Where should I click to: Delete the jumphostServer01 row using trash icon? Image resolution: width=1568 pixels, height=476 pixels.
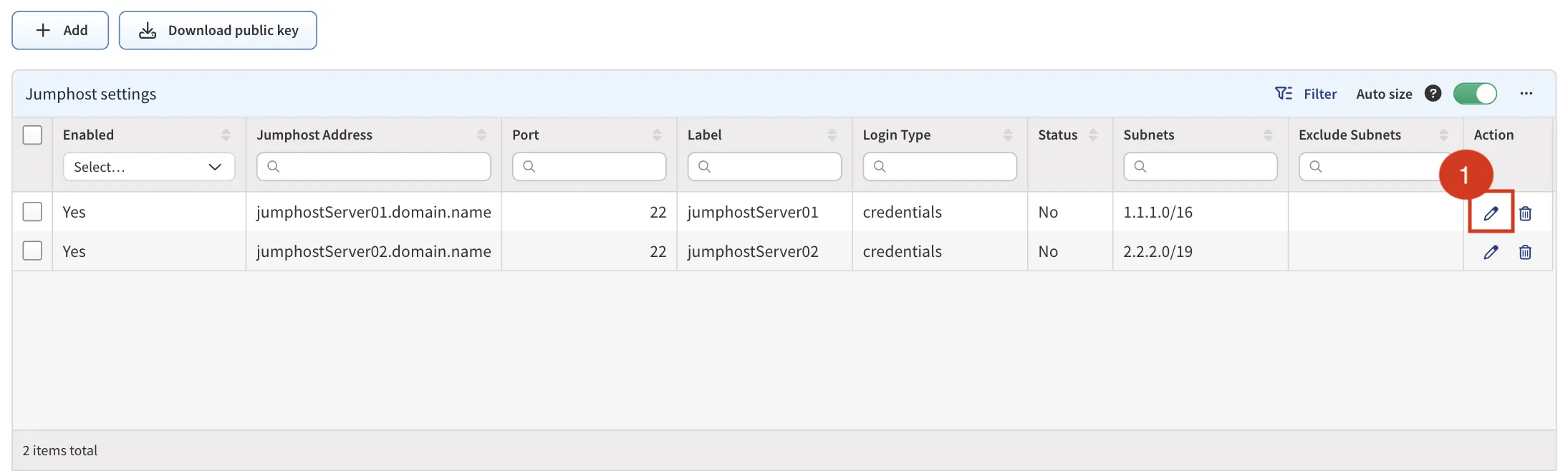[x=1525, y=213]
